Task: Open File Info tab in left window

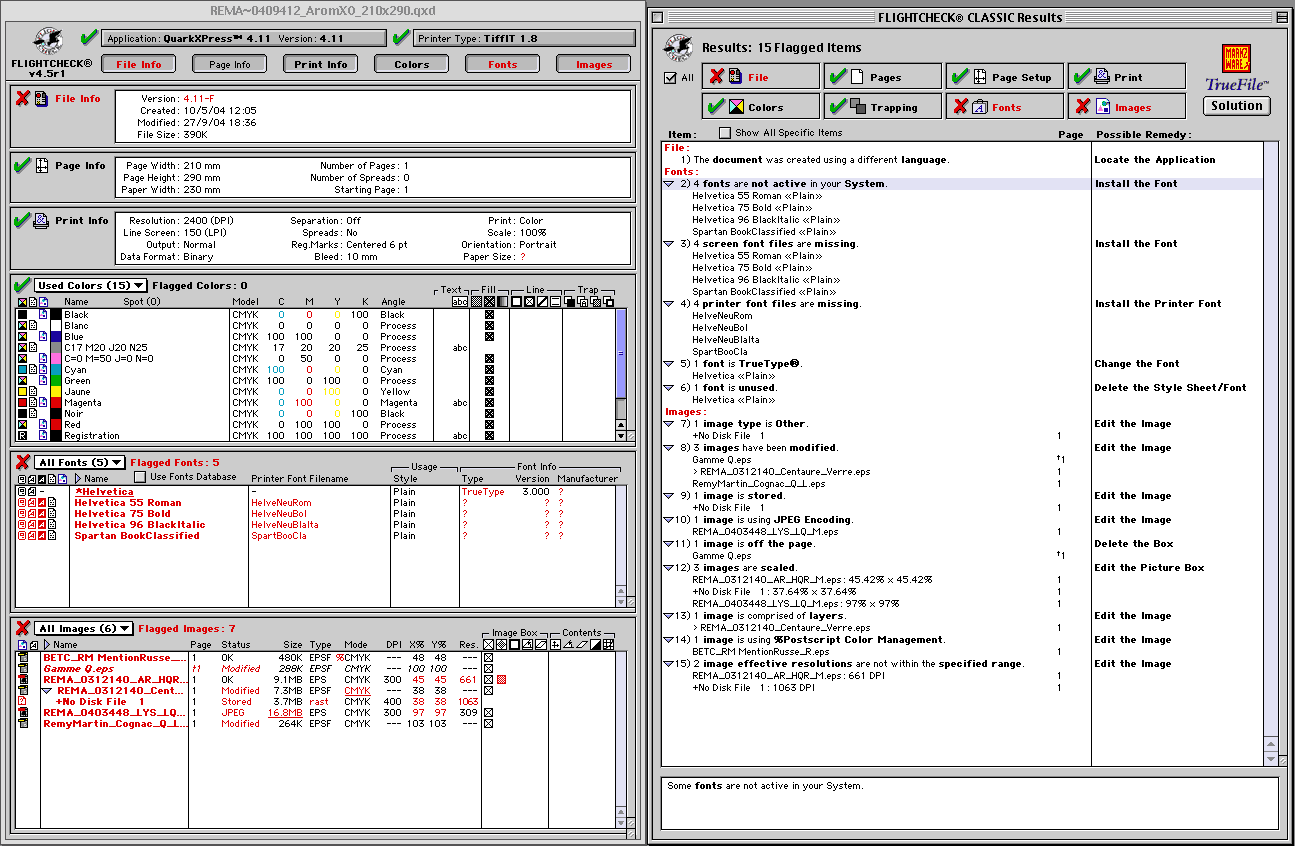Action: (x=138, y=64)
